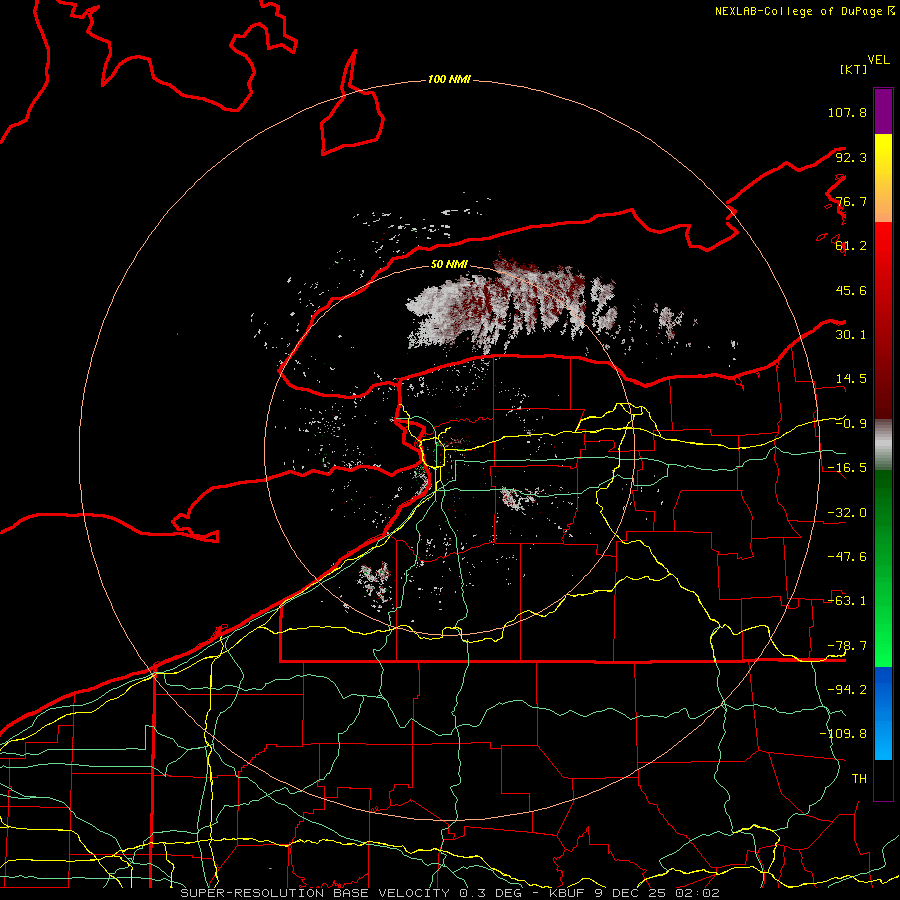This screenshot has height=900, width=900.
Task: Click the KBUF 9 DEC 25 02:02 timestamp
Action: click(634, 893)
